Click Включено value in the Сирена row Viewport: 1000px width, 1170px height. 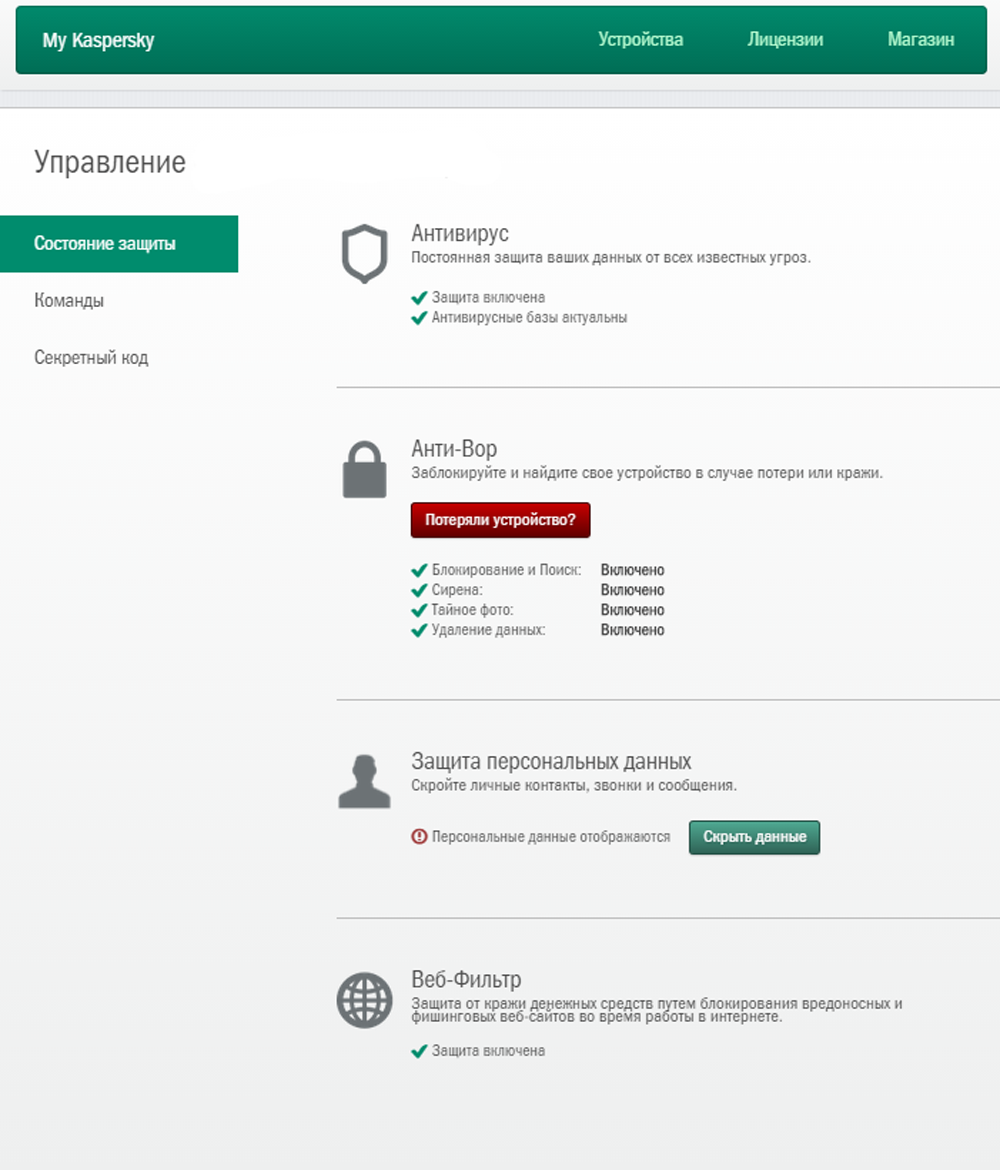click(x=632, y=590)
